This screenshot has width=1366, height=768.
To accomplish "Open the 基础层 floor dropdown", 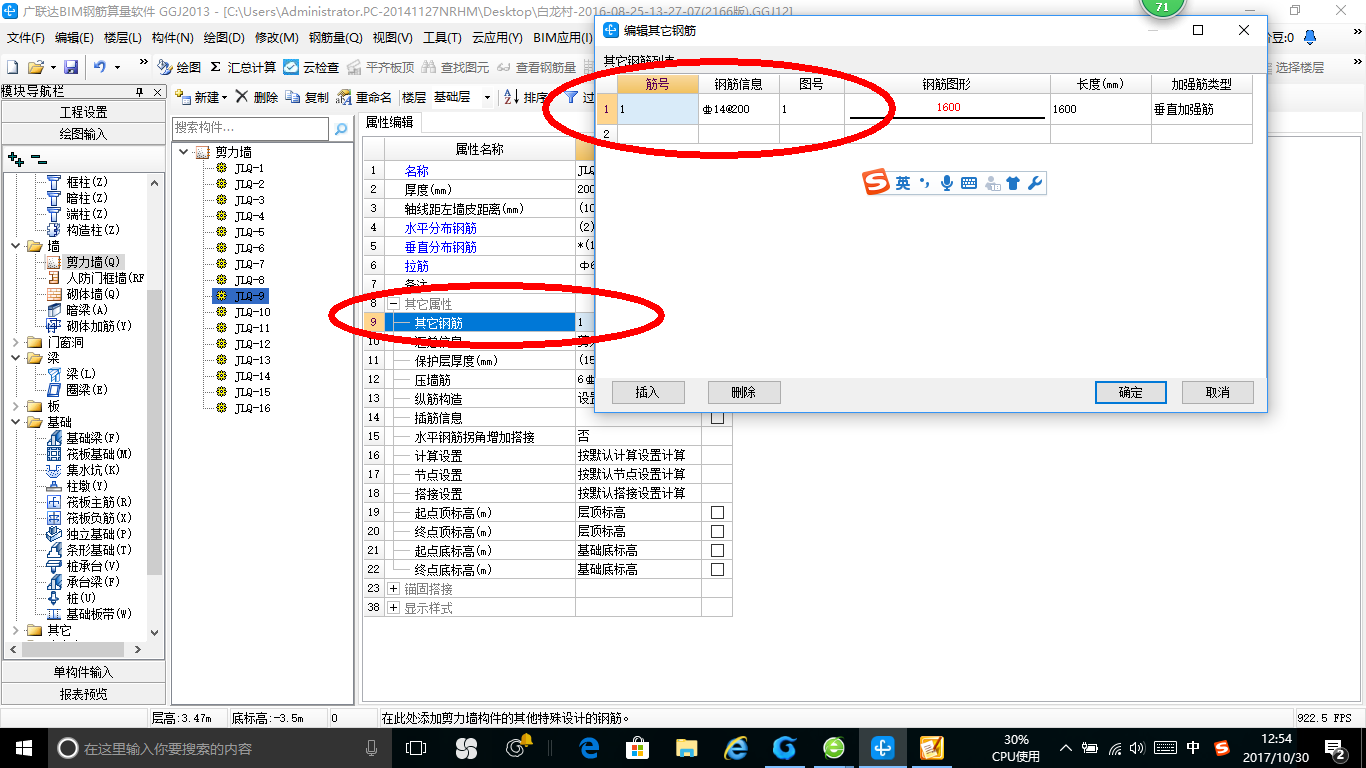I will click(487, 97).
